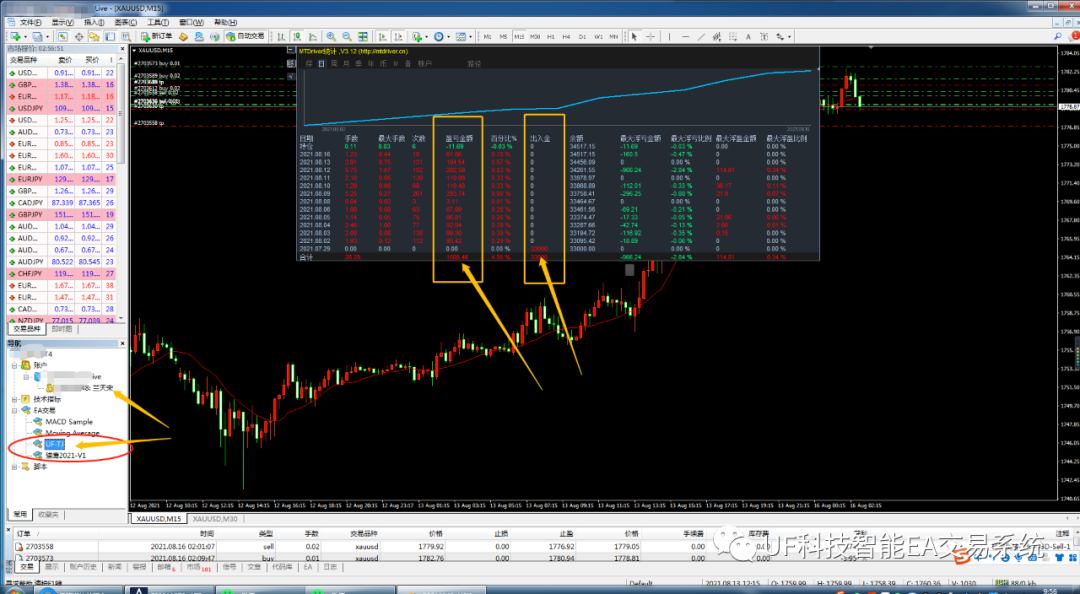
Task: Toggle chart auto scroll icon
Action: tap(380, 36)
